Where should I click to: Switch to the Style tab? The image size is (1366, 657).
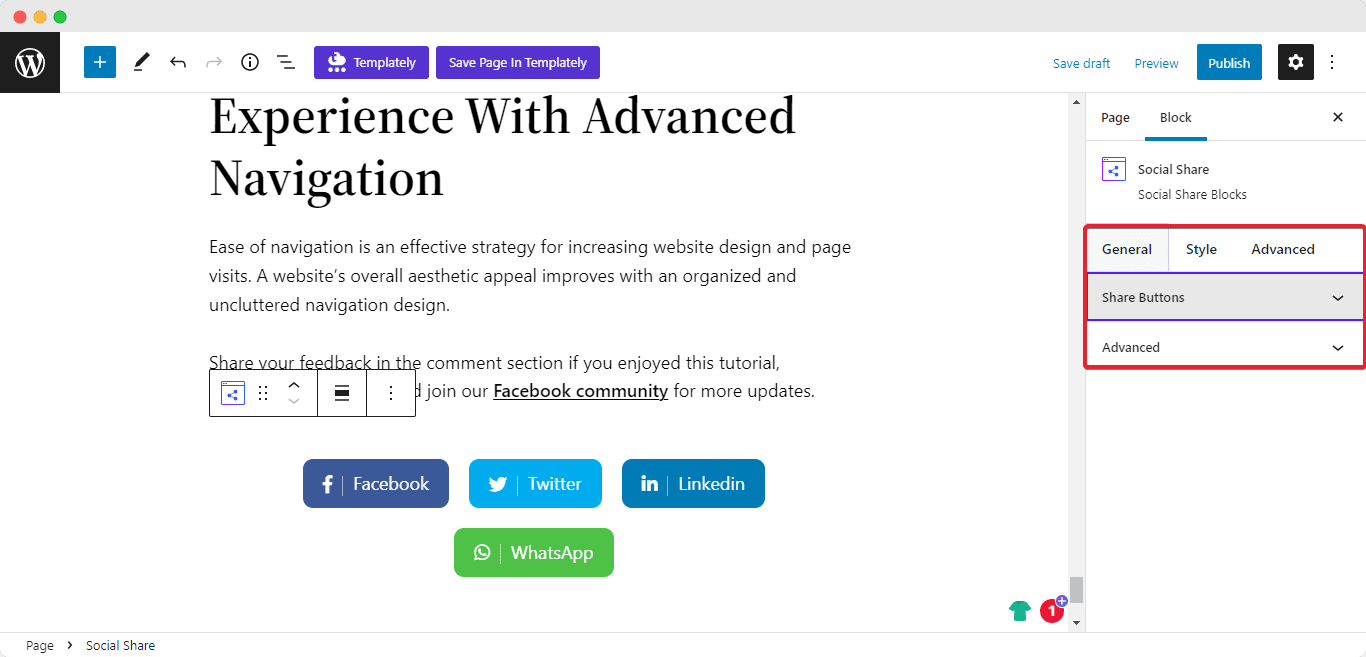[1201, 250]
